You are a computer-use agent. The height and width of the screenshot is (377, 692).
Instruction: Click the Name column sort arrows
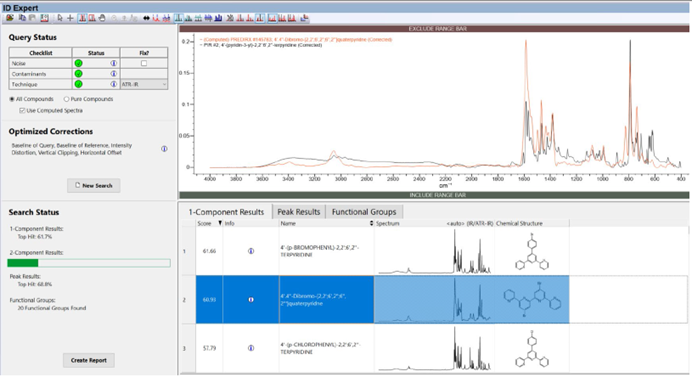[x=371, y=223]
